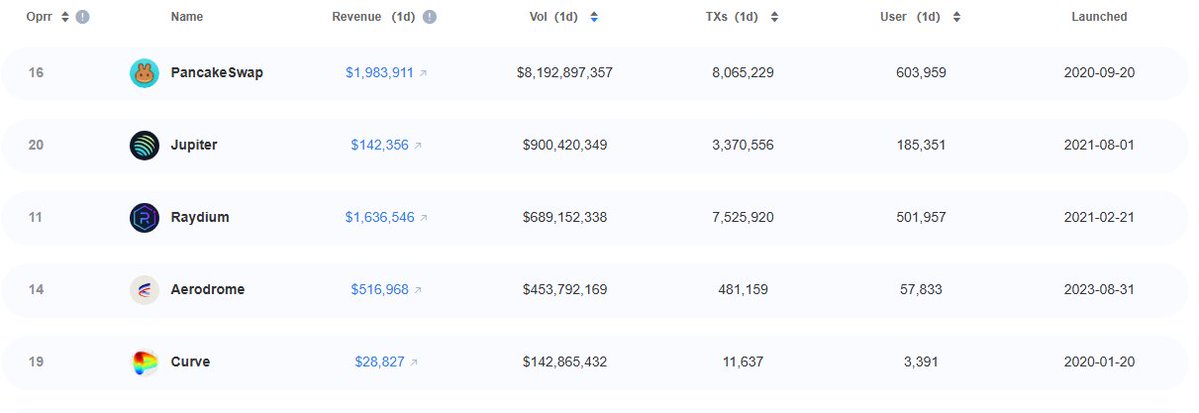Sort table by Vol (1d) arrows
Screen dimensions: 1199x413
(x=594, y=17)
